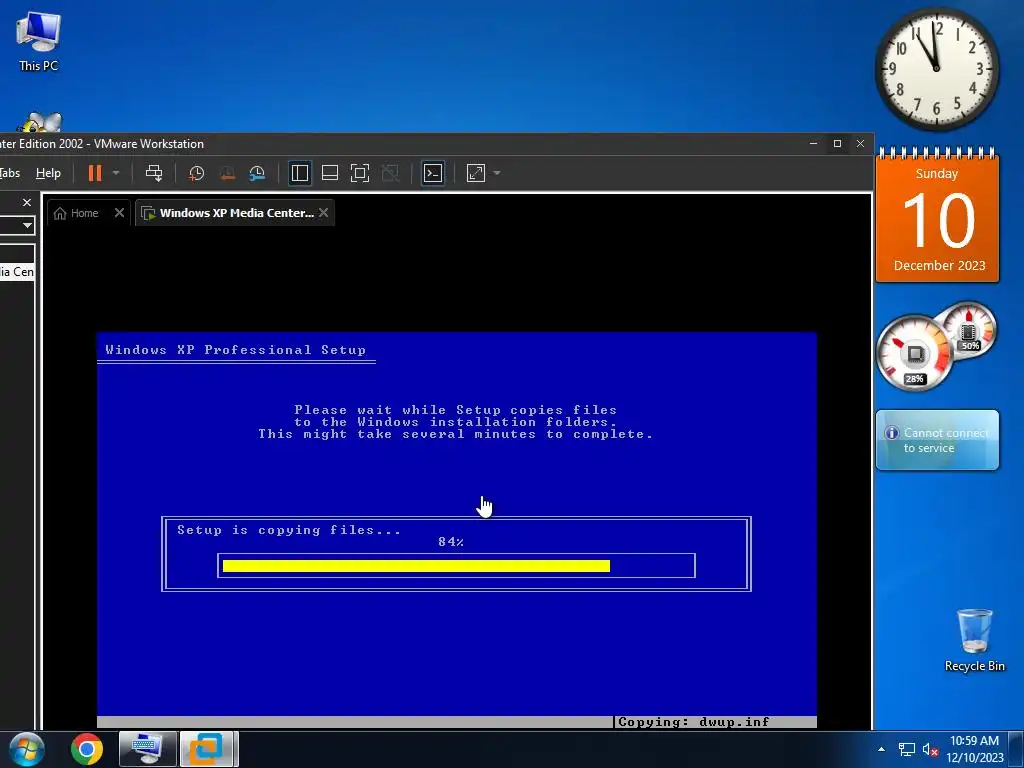This screenshot has width=1024, height=768.
Task: Open the Windows Start menu orb
Action: [26, 749]
